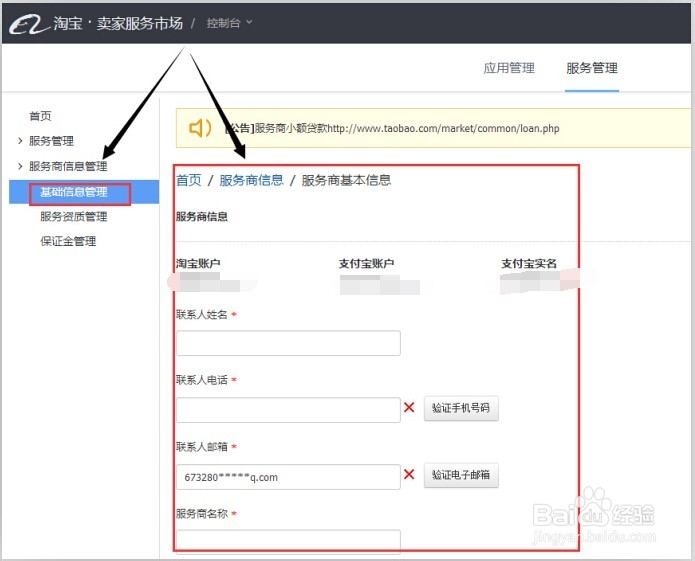Image resolution: width=695 pixels, height=561 pixels.
Task: Click the 支付宝账户 label
Action: [367, 264]
